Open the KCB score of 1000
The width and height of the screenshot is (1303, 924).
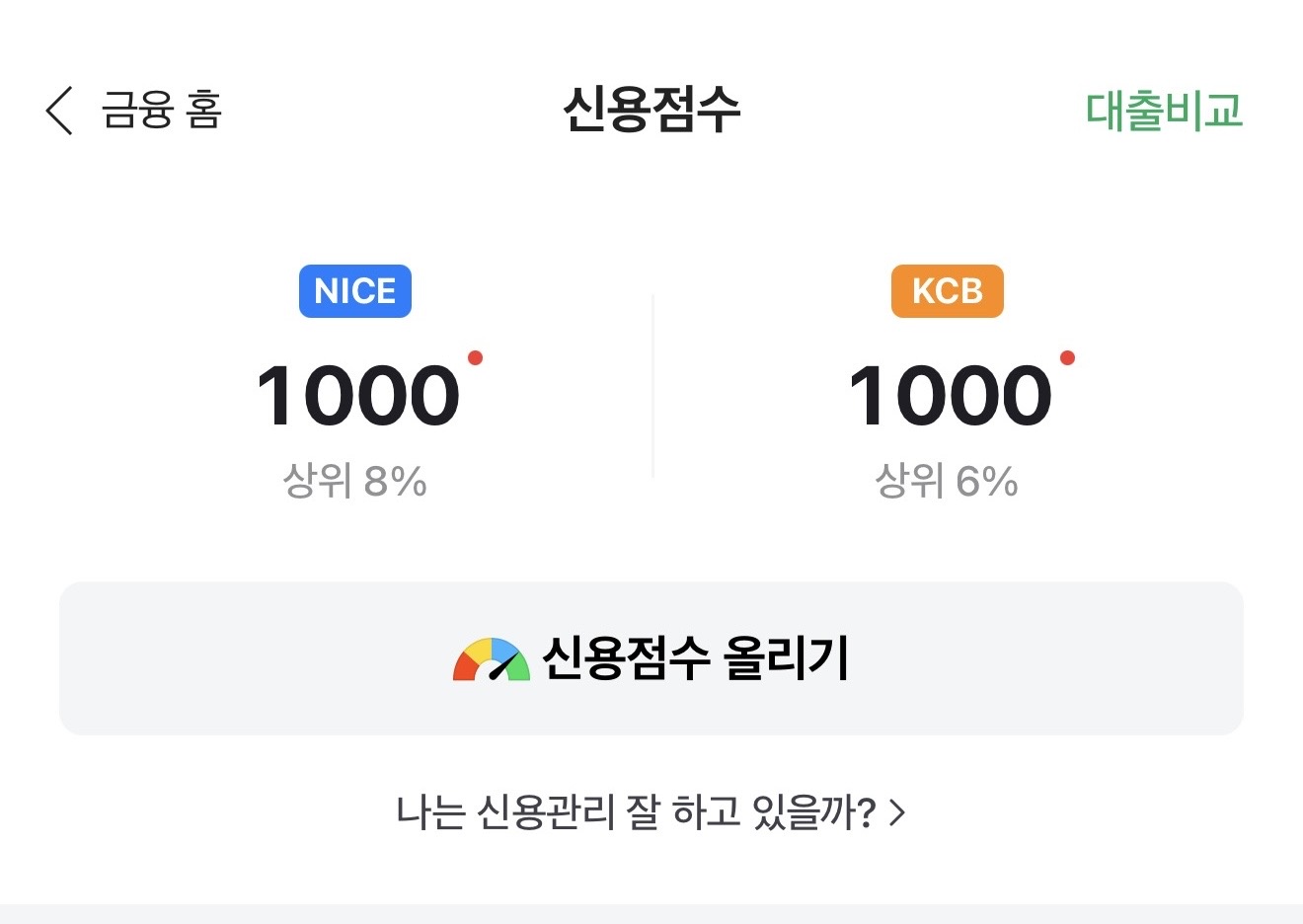(x=950, y=396)
